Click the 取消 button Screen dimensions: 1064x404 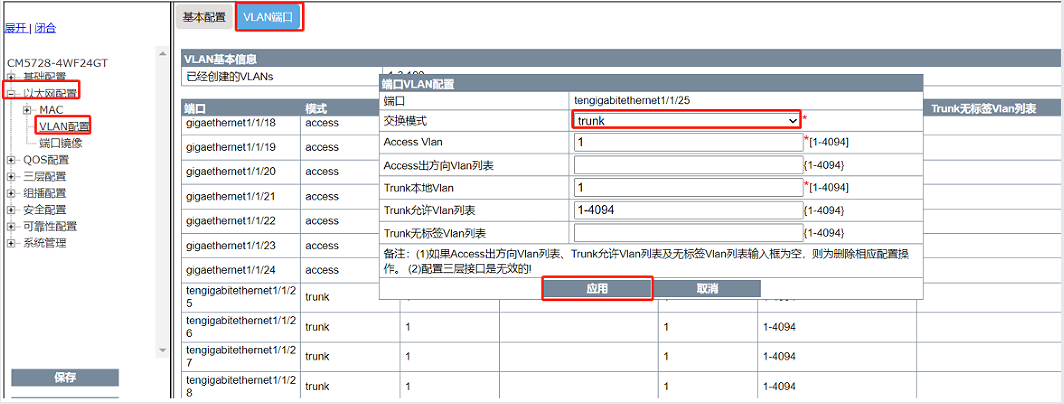pyautogui.click(x=706, y=288)
